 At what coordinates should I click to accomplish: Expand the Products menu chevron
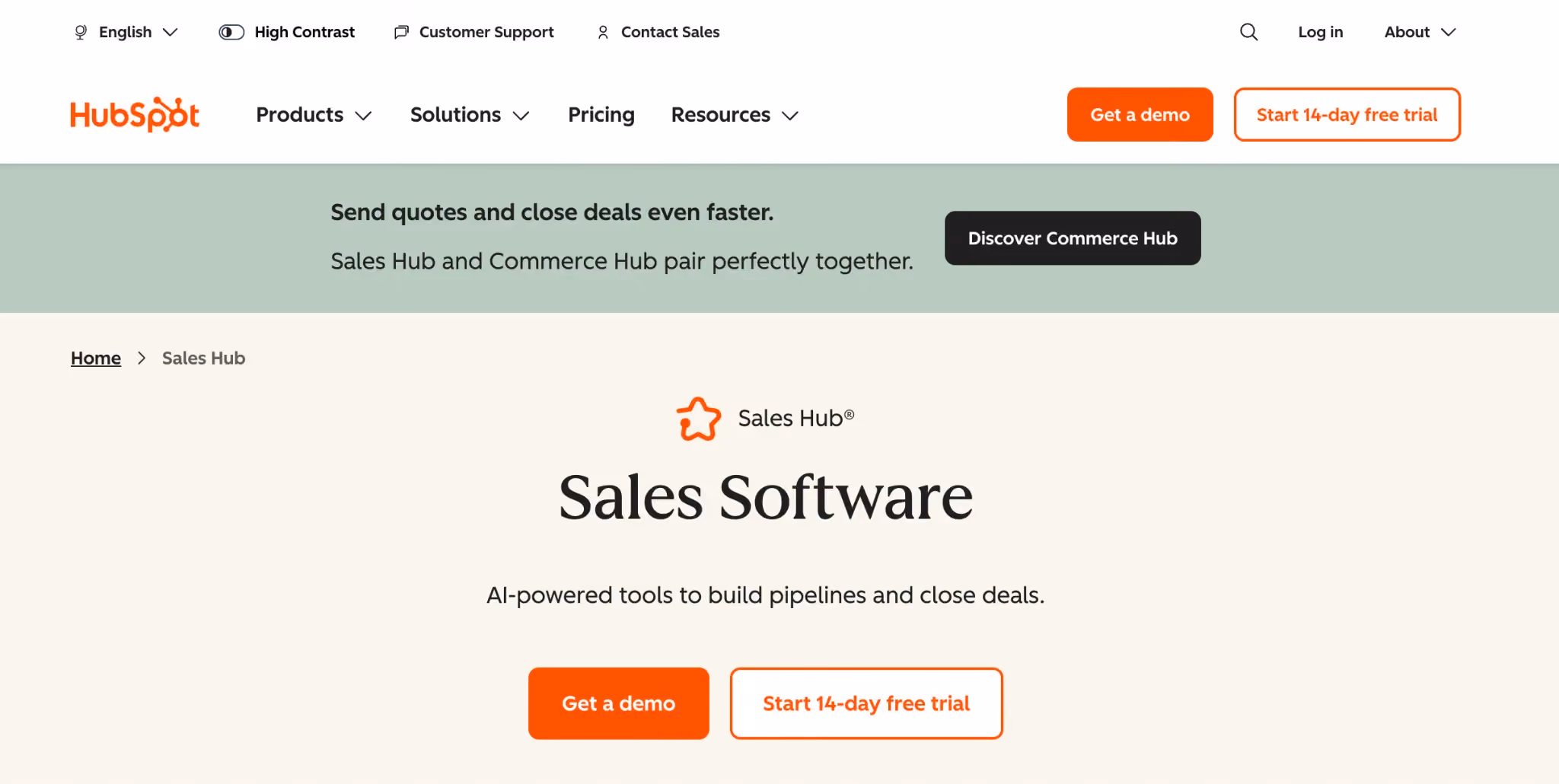click(x=364, y=116)
